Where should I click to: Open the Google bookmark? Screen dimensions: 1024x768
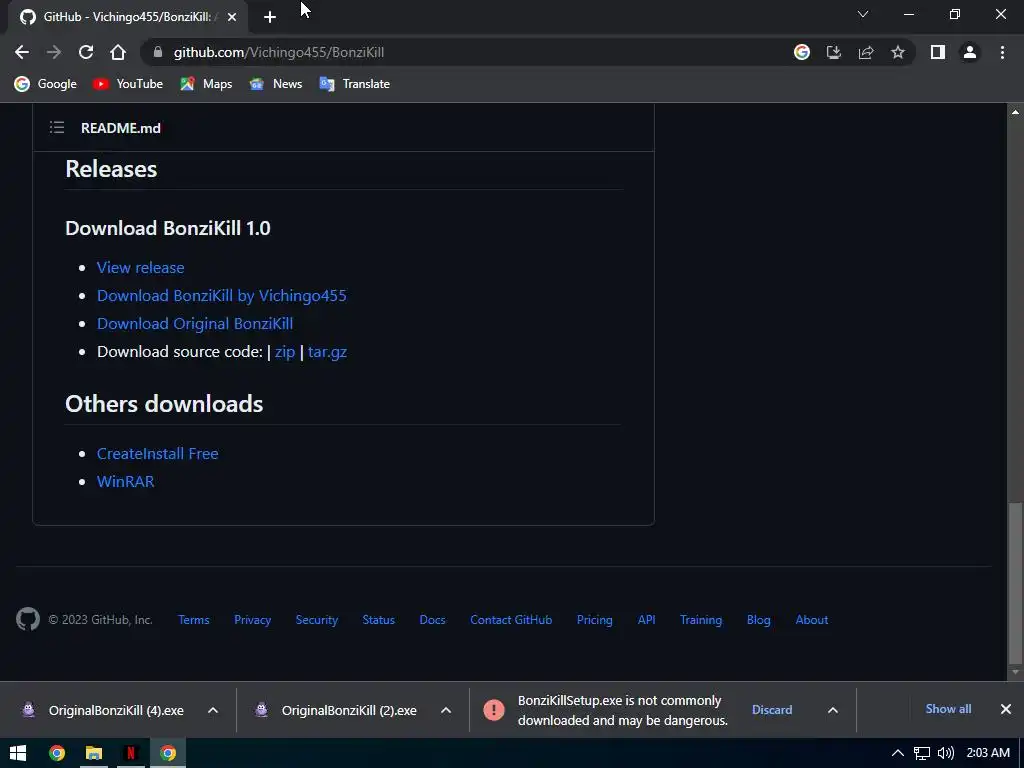point(46,84)
